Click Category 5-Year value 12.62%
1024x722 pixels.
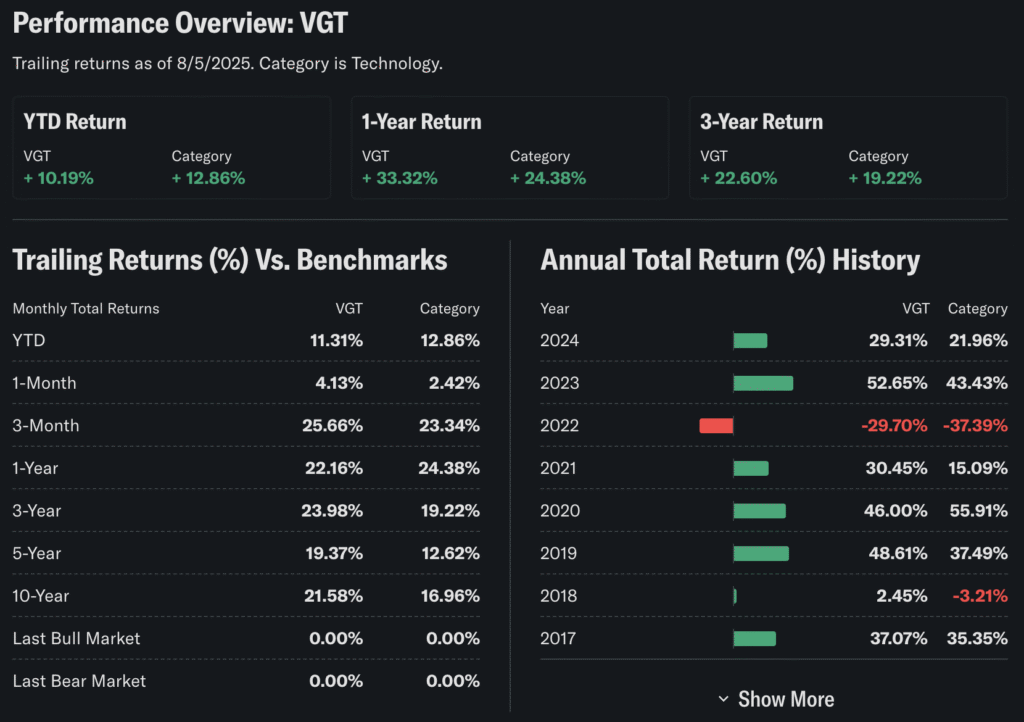coord(451,554)
